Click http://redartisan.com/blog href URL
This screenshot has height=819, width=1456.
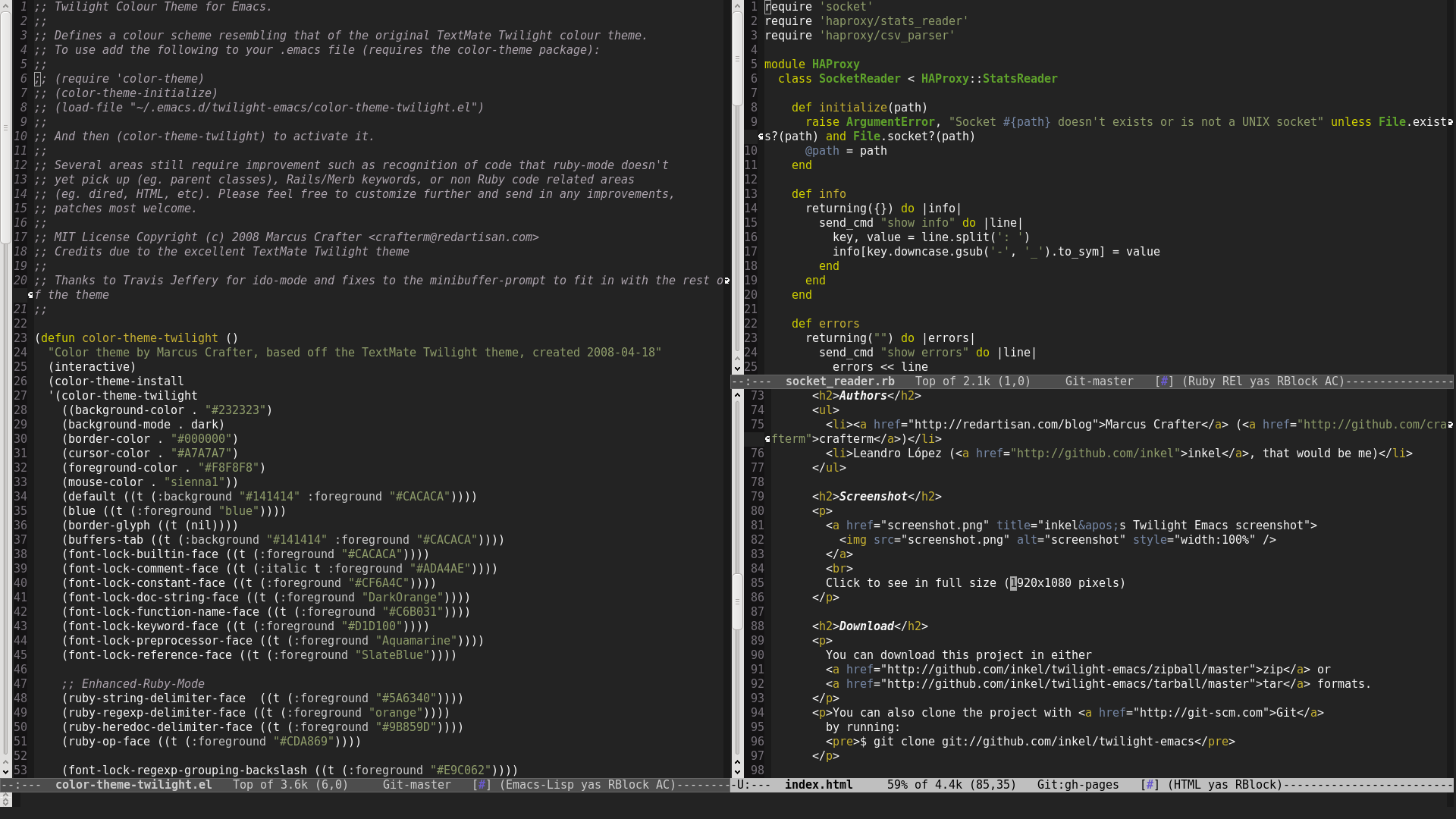(x=1003, y=425)
